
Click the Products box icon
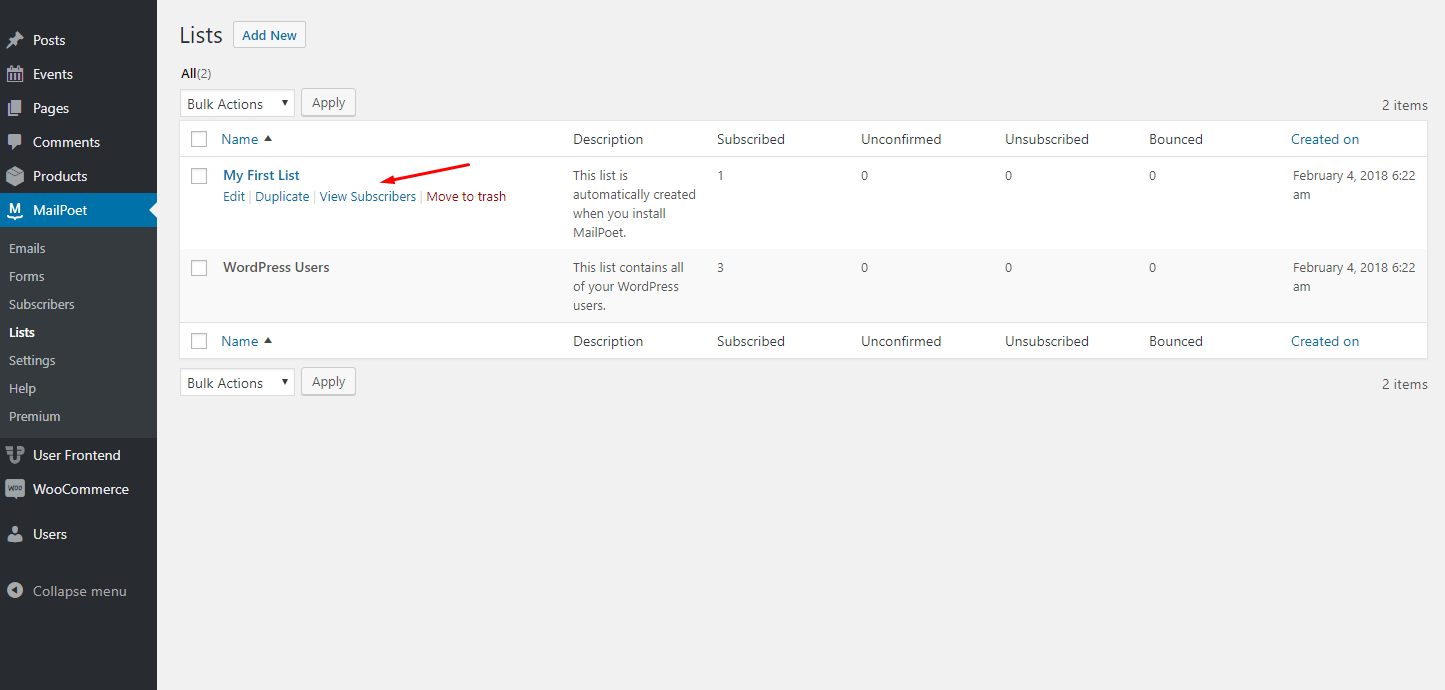coord(15,176)
